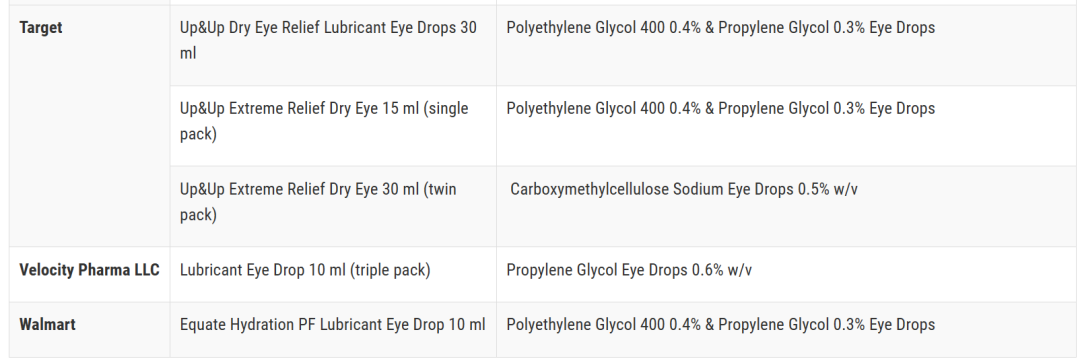Click '(single pack)' text in Target row
The image size is (1080, 361).
tap(324, 121)
